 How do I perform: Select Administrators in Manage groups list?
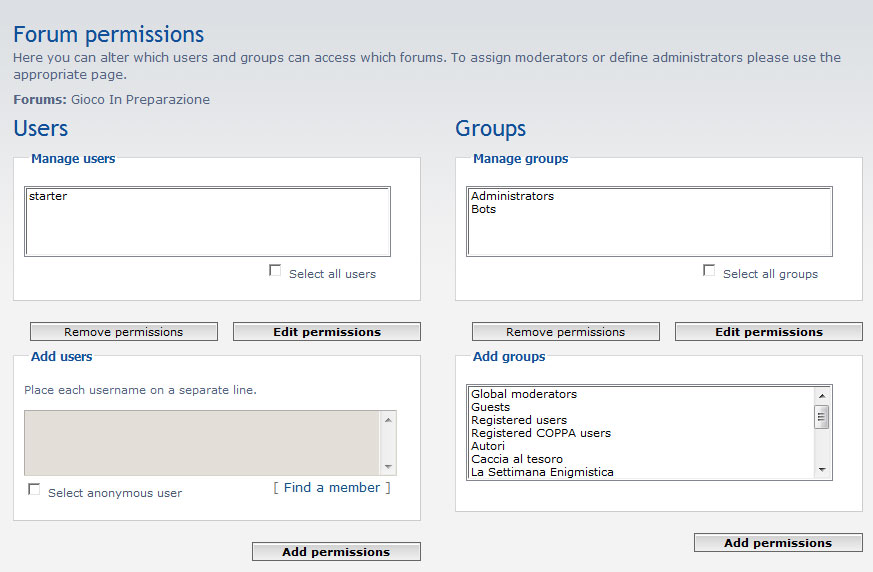512,197
